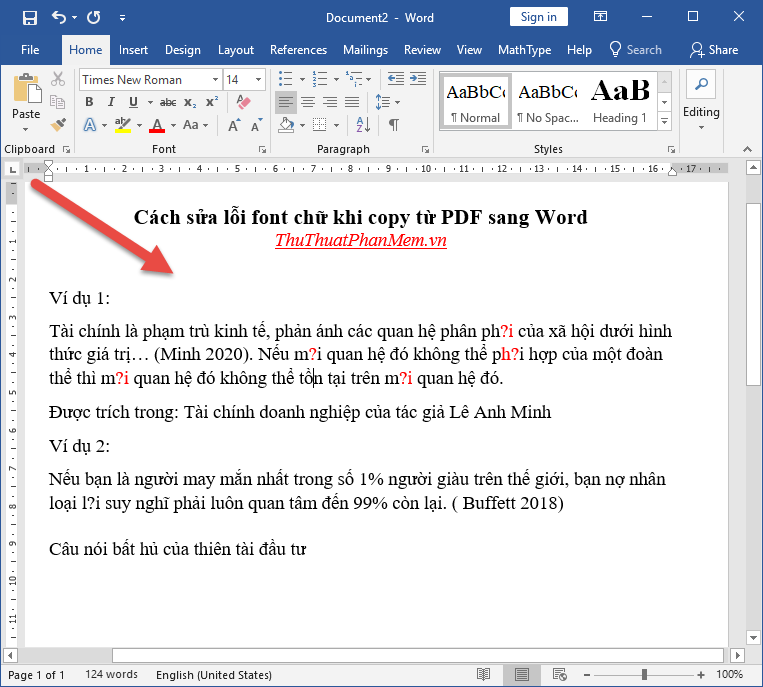This screenshot has width=763, height=687.
Task: Open the MathType tab
Action: tap(524, 50)
